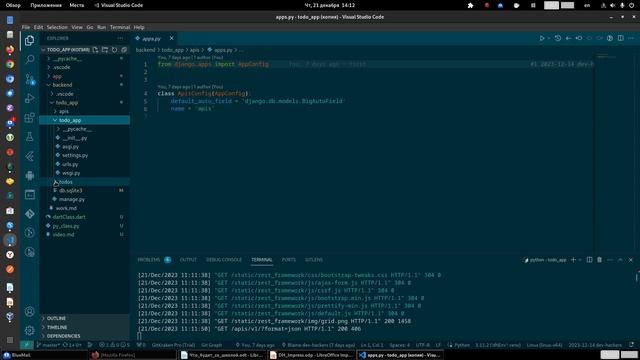
Task: Refresh the explorer tree
Action: pos(114,50)
